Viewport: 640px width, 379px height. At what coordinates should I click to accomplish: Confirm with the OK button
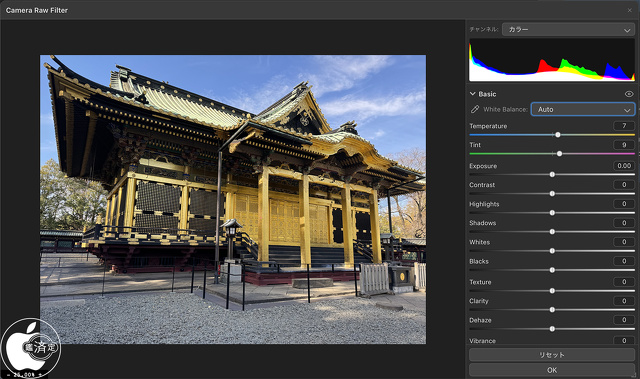click(x=552, y=370)
